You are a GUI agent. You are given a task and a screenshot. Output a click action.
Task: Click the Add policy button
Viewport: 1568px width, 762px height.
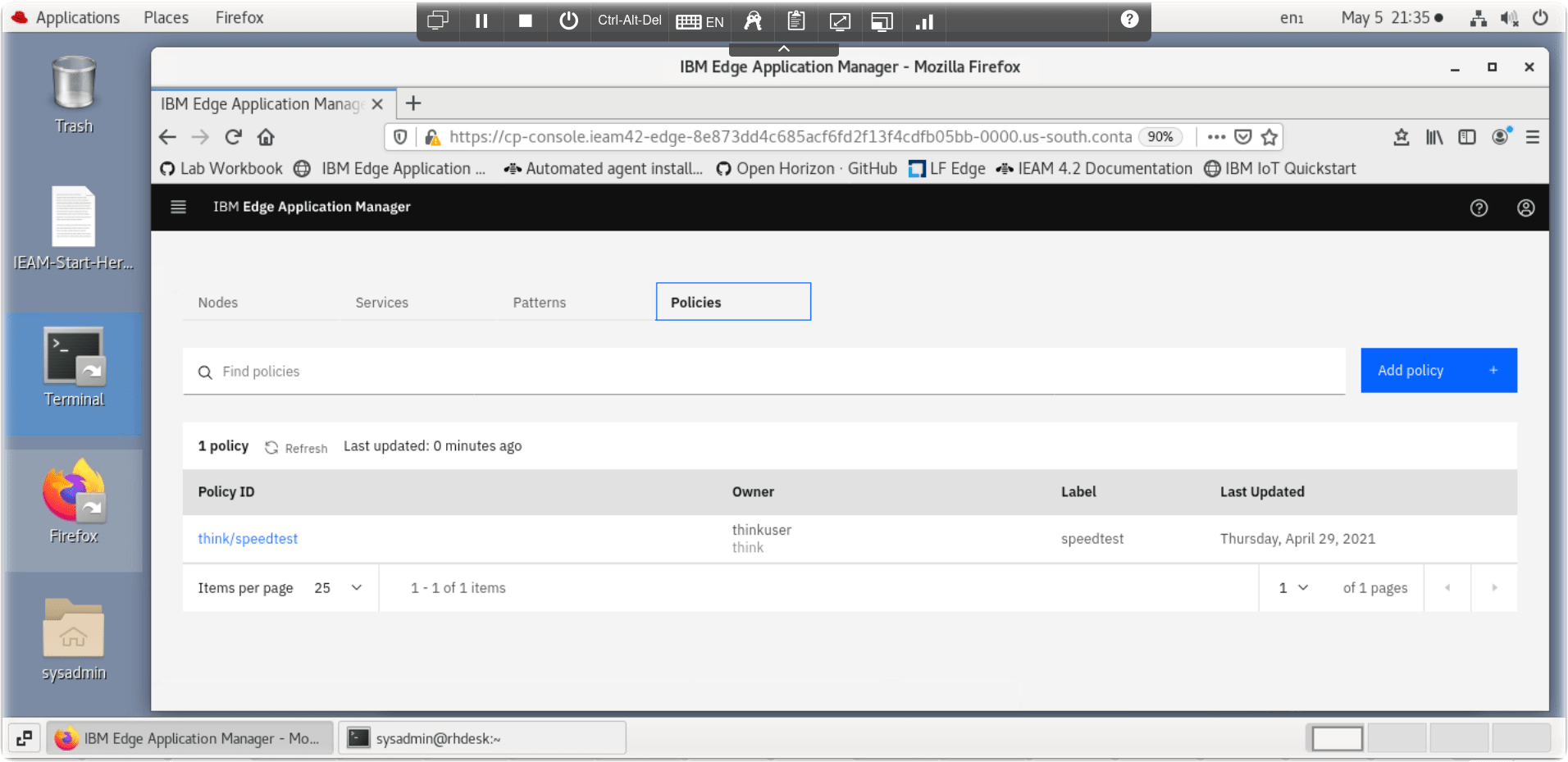click(x=1438, y=371)
